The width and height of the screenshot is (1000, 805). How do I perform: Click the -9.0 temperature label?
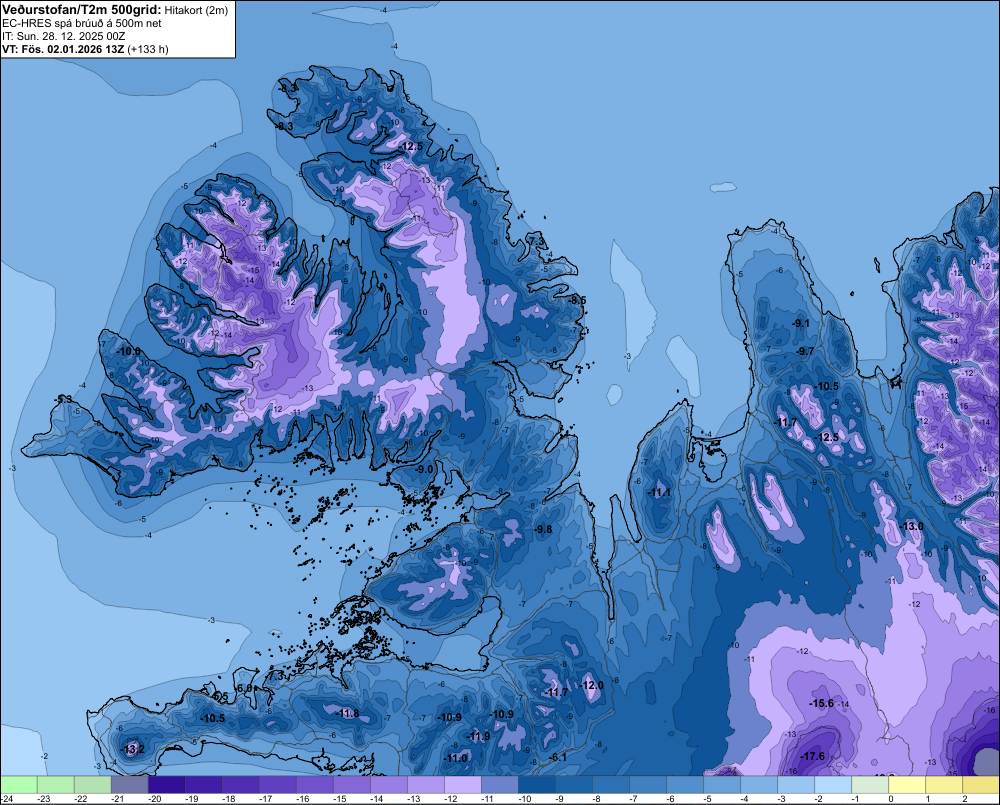[x=424, y=469]
